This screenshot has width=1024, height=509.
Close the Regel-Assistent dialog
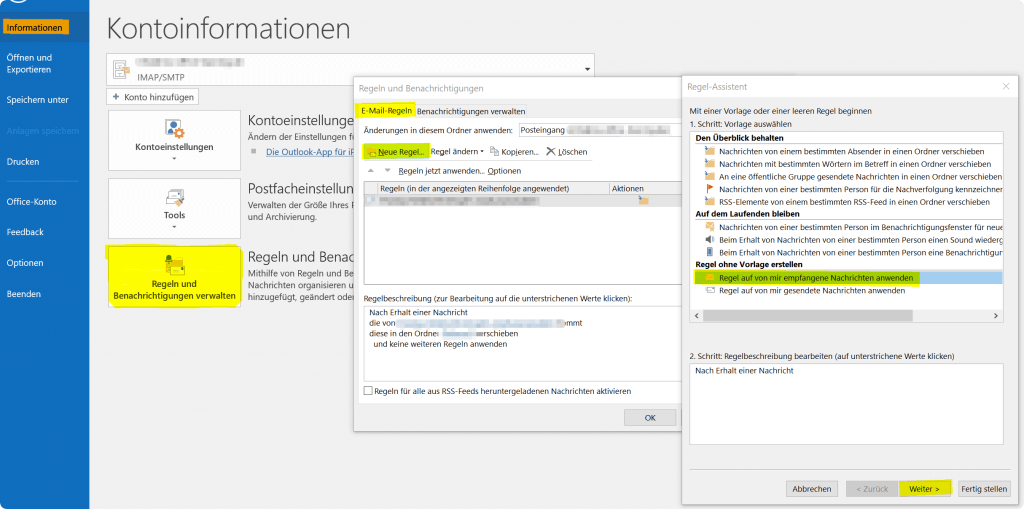coord(1006,86)
